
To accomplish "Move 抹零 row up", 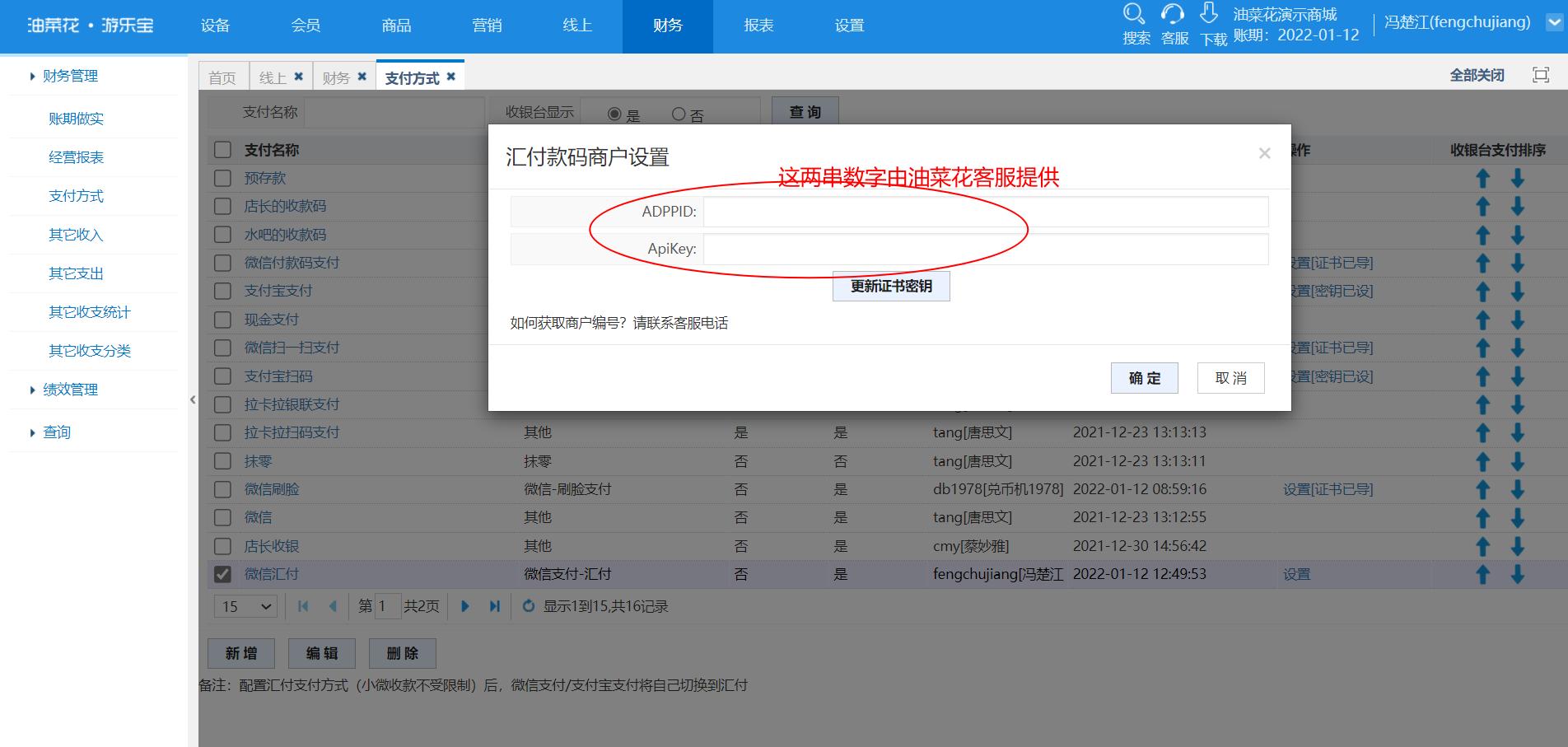I will pyautogui.click(x=1483, y=461).
